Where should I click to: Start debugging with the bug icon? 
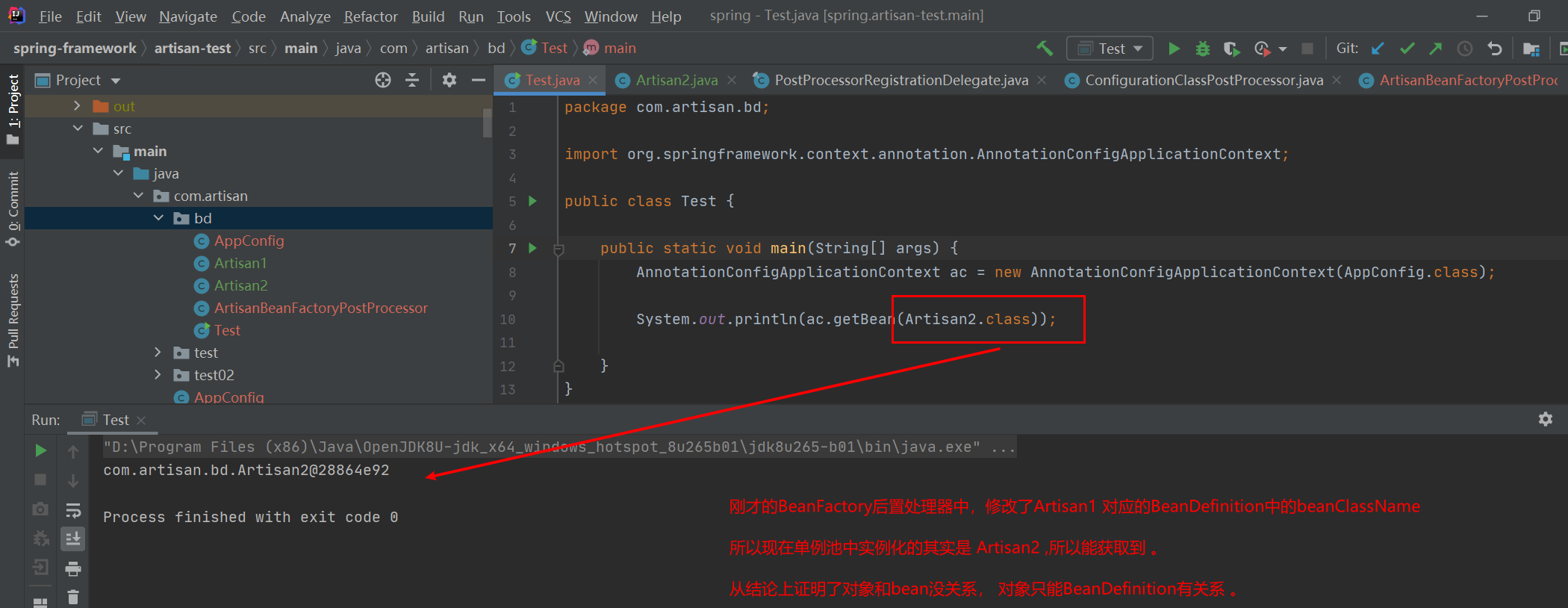pyautogui.click(x=1202, y=49)
